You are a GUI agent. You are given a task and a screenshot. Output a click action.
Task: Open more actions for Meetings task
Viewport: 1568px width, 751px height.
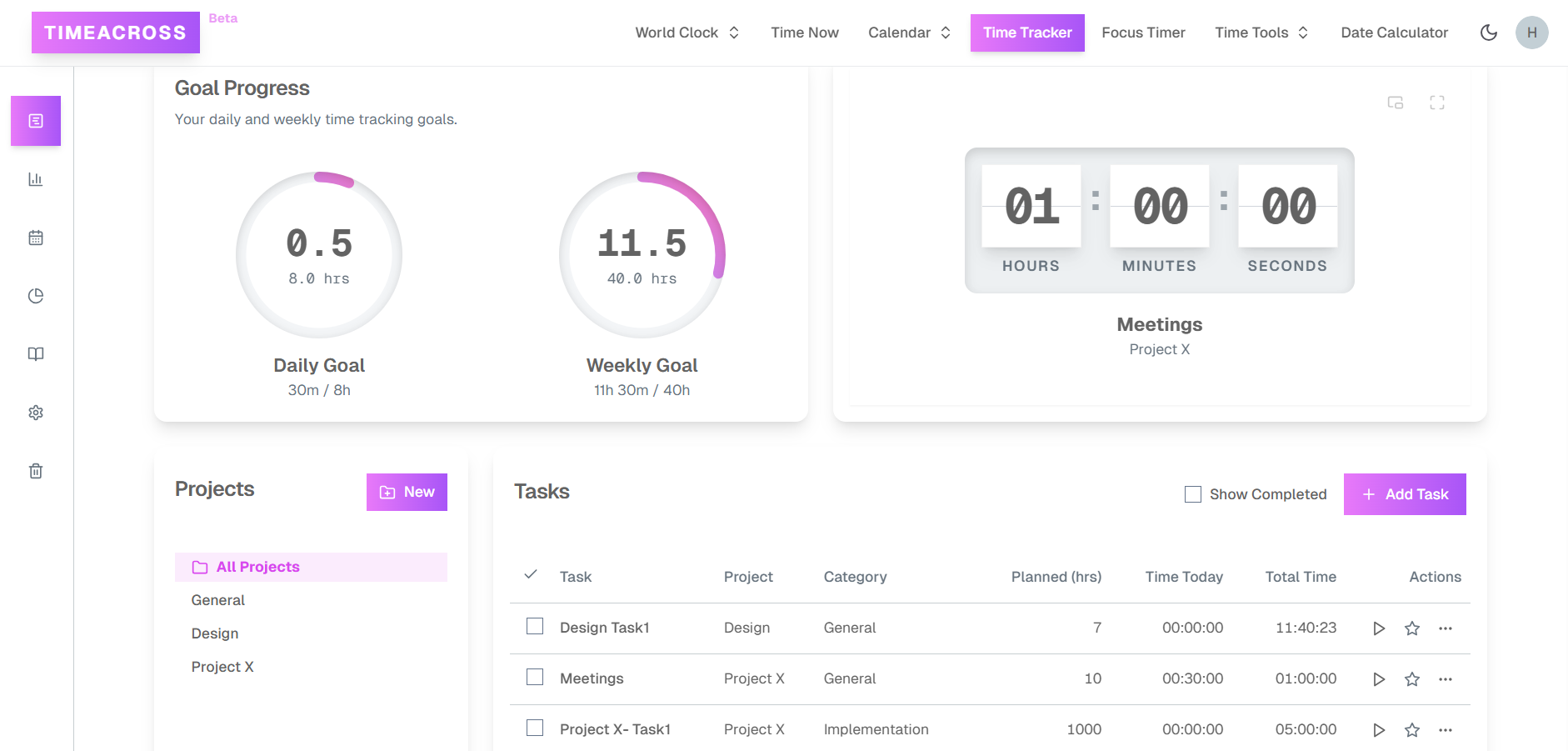1446,679
